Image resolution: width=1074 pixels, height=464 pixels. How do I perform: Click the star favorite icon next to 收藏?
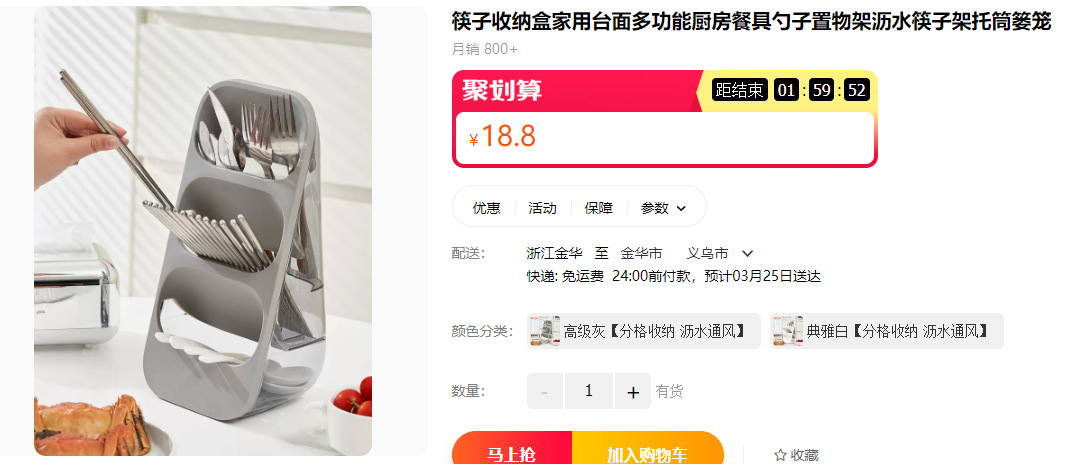click(780, 455)
